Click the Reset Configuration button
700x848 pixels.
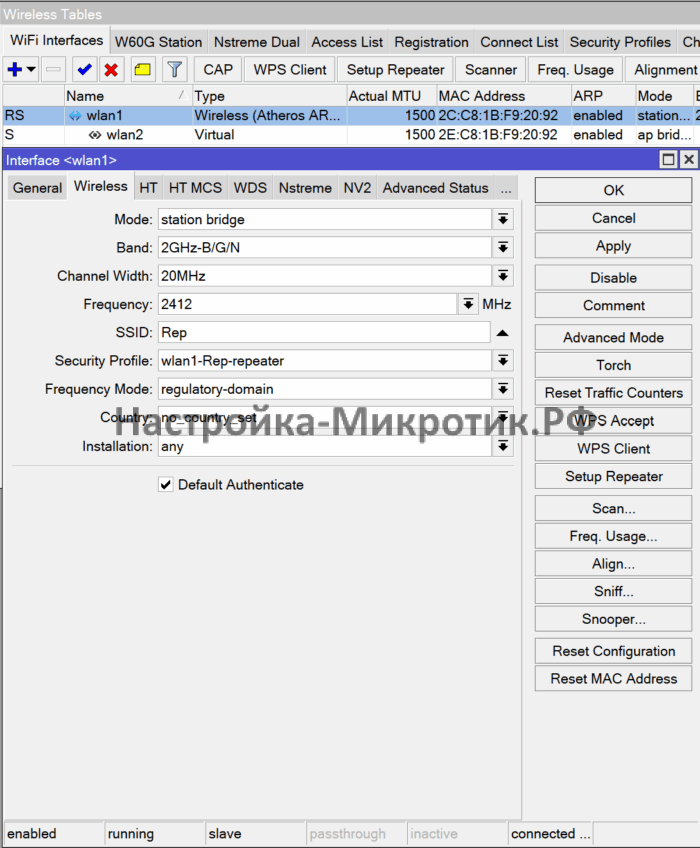[613, 651]
